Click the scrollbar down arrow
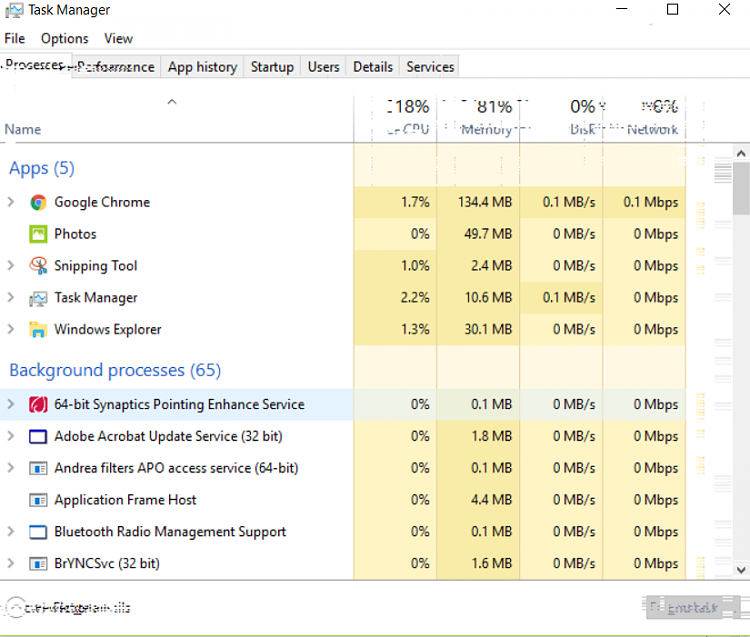This screenshot has height=637, width=750. coord(741,570)
